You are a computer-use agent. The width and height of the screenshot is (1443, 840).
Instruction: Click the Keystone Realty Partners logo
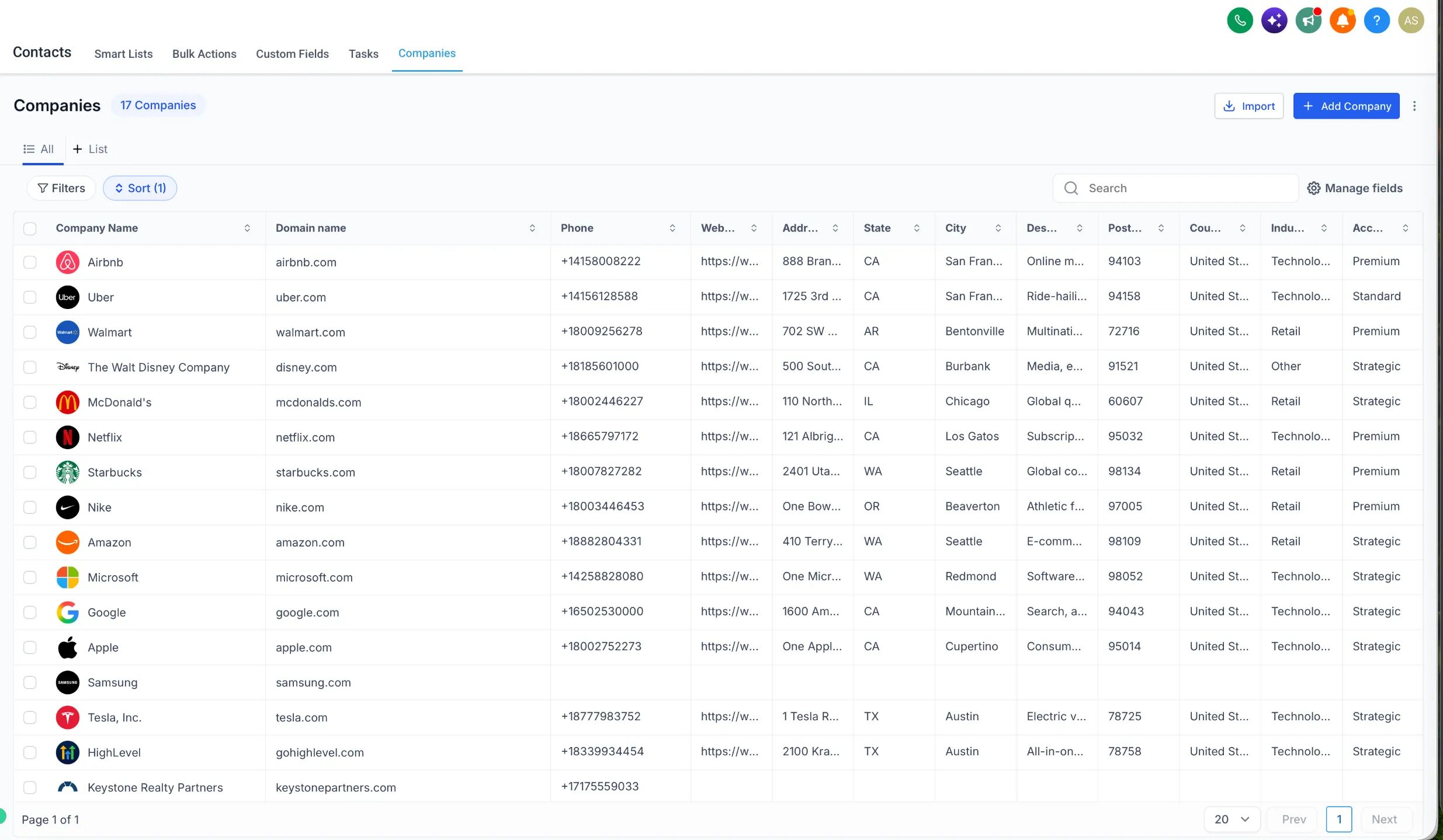68,787
